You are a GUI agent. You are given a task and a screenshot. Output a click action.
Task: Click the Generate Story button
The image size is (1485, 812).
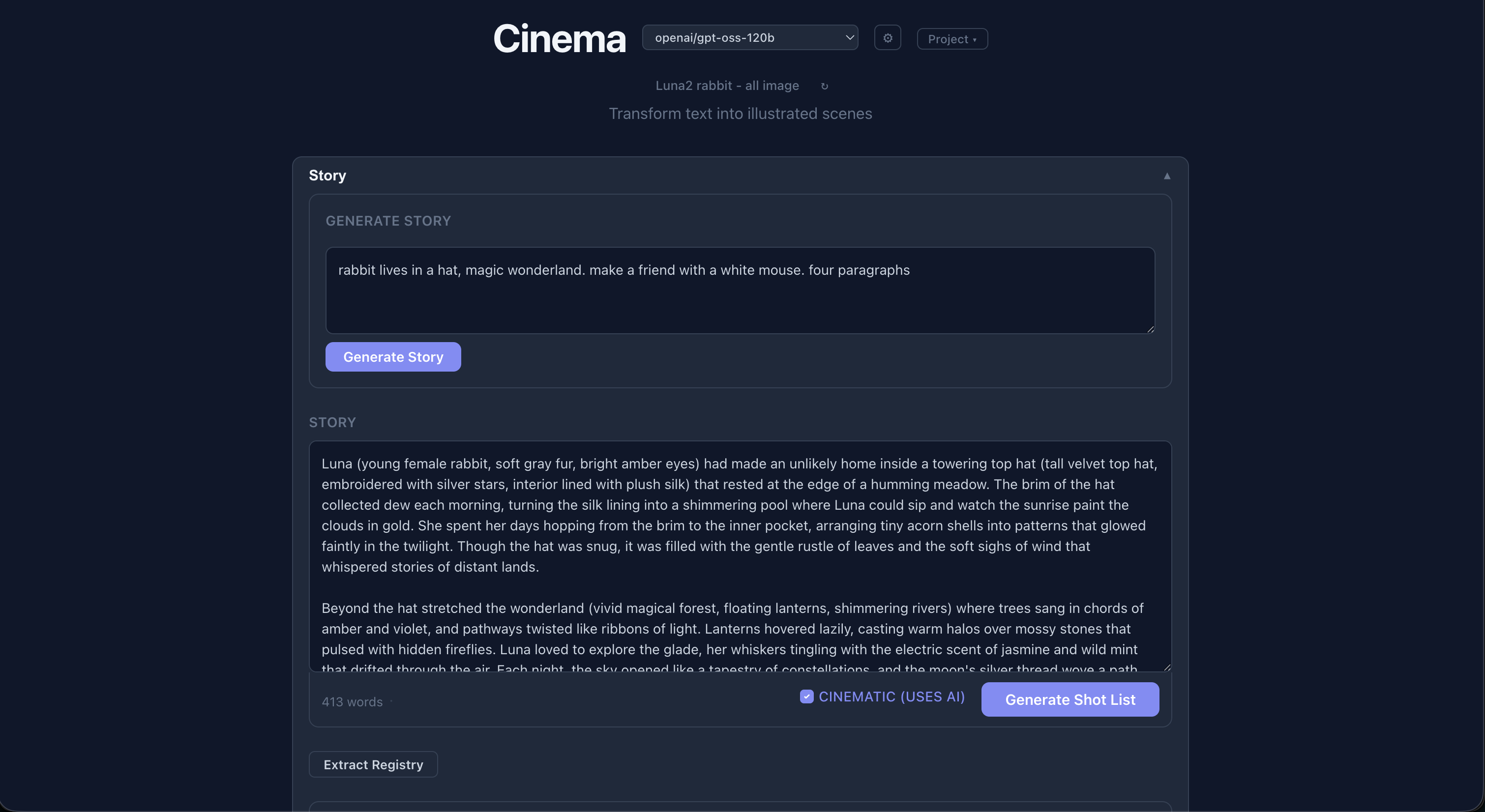coord(393,357)
